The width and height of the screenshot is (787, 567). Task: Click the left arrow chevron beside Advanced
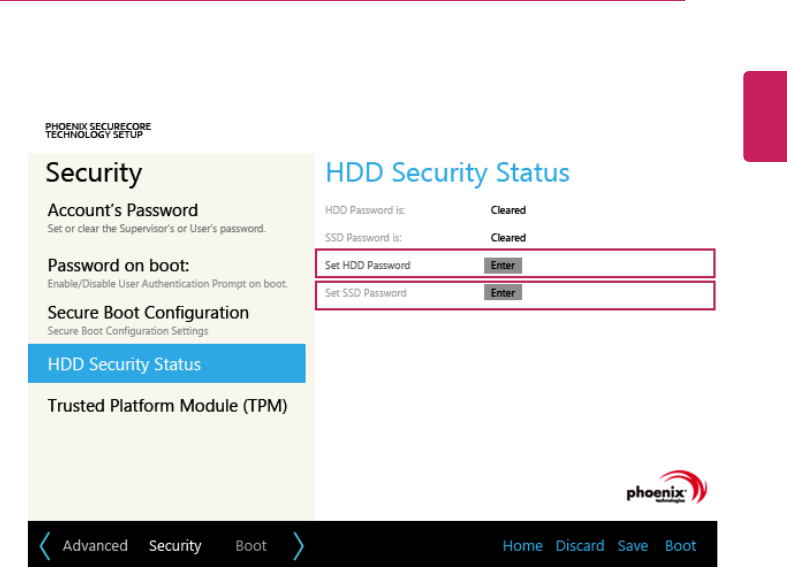pyautogui.click(x=44, y=546)
